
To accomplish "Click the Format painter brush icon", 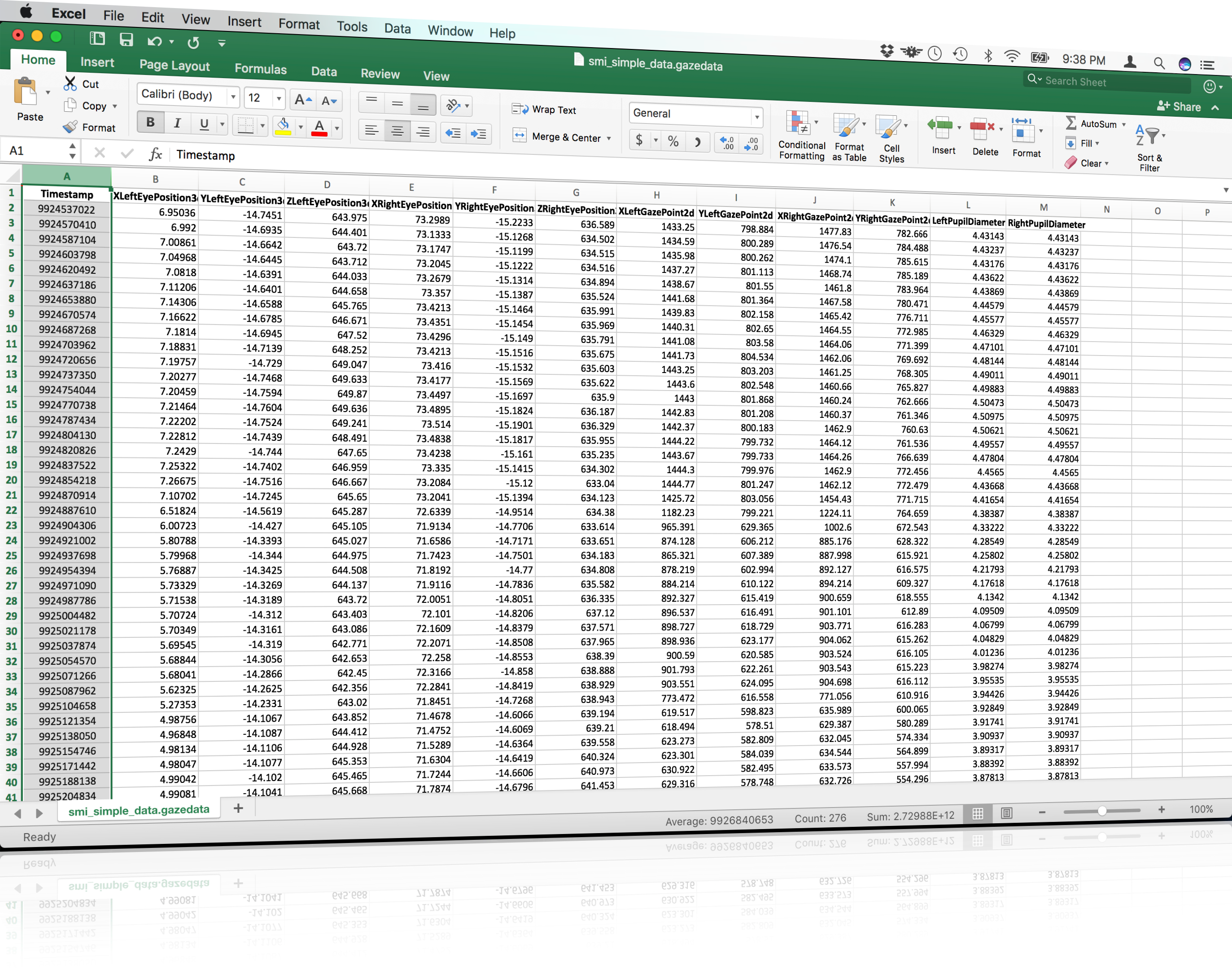I will pyautogui.click(x=70, y=127).
